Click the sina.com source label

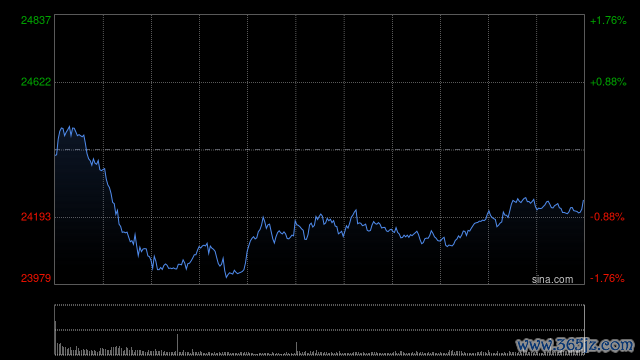click(552, 280)
